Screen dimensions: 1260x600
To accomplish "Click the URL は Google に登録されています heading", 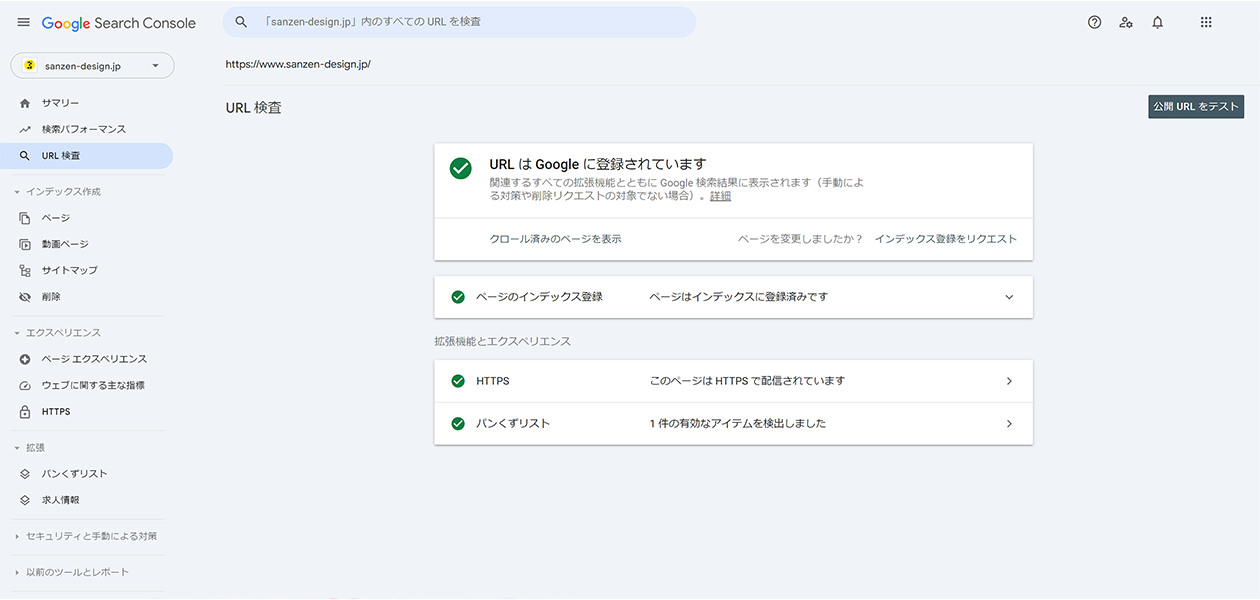I will click(598, 164).
